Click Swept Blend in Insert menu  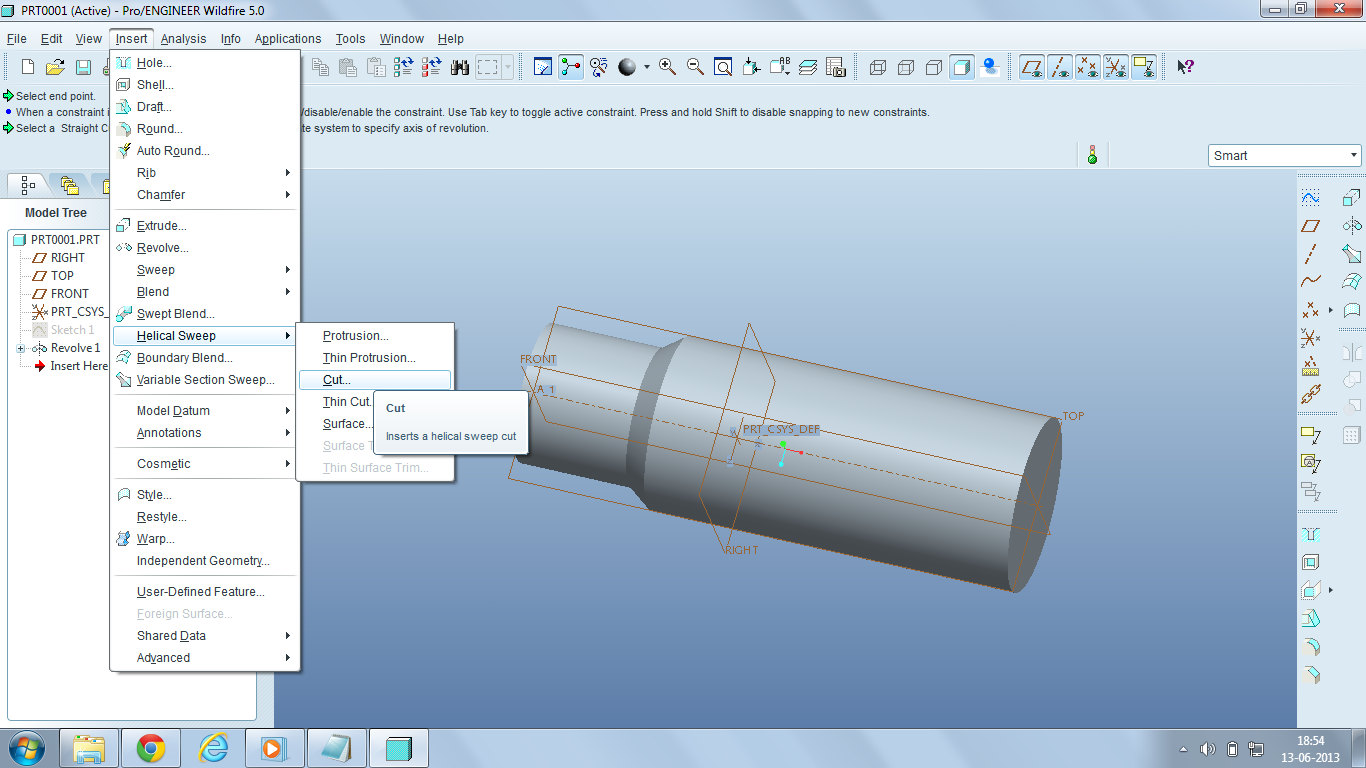click(205, 314)
